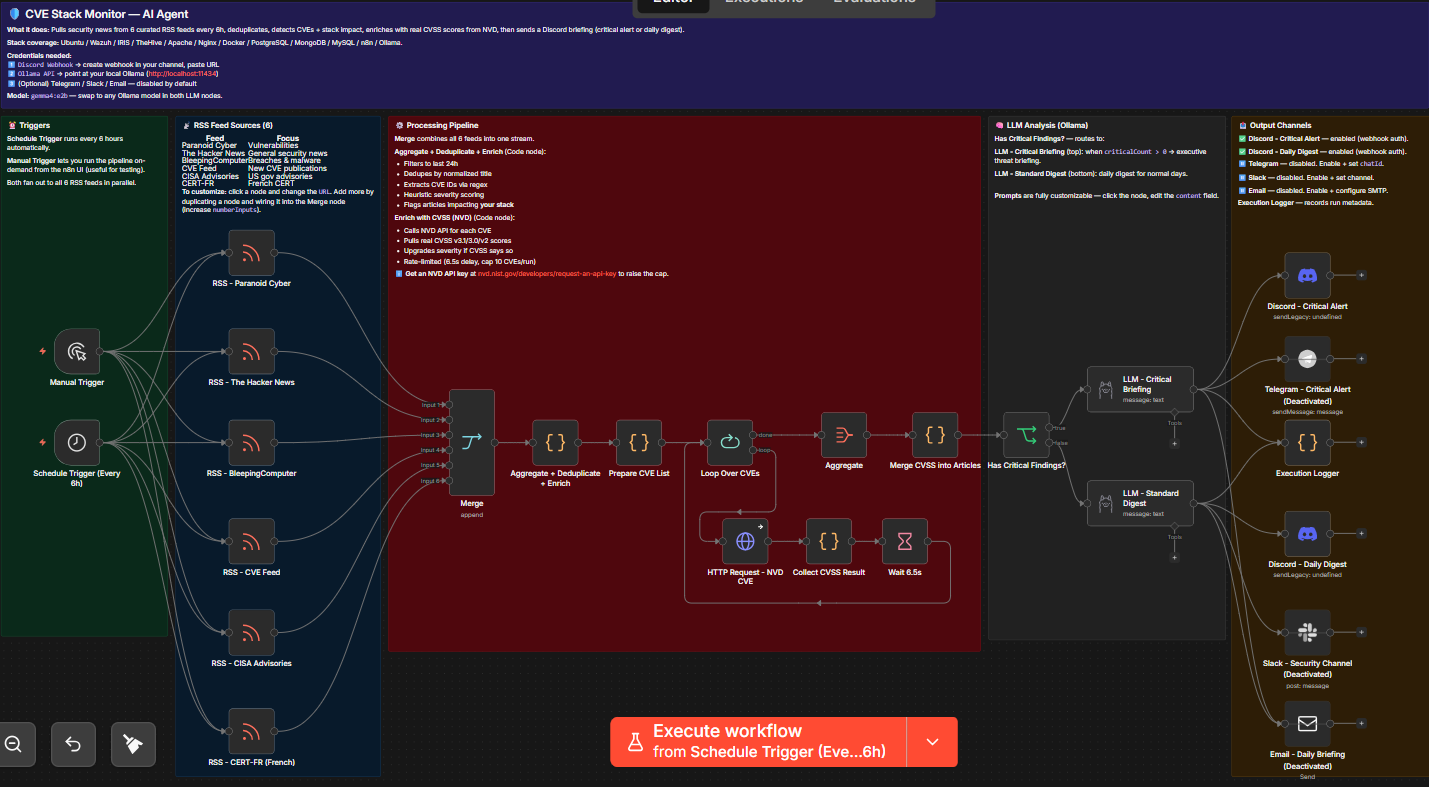Add node after Execution Logger output
The height and width of the screenshot is (787, 1429).
(1361, 442)
